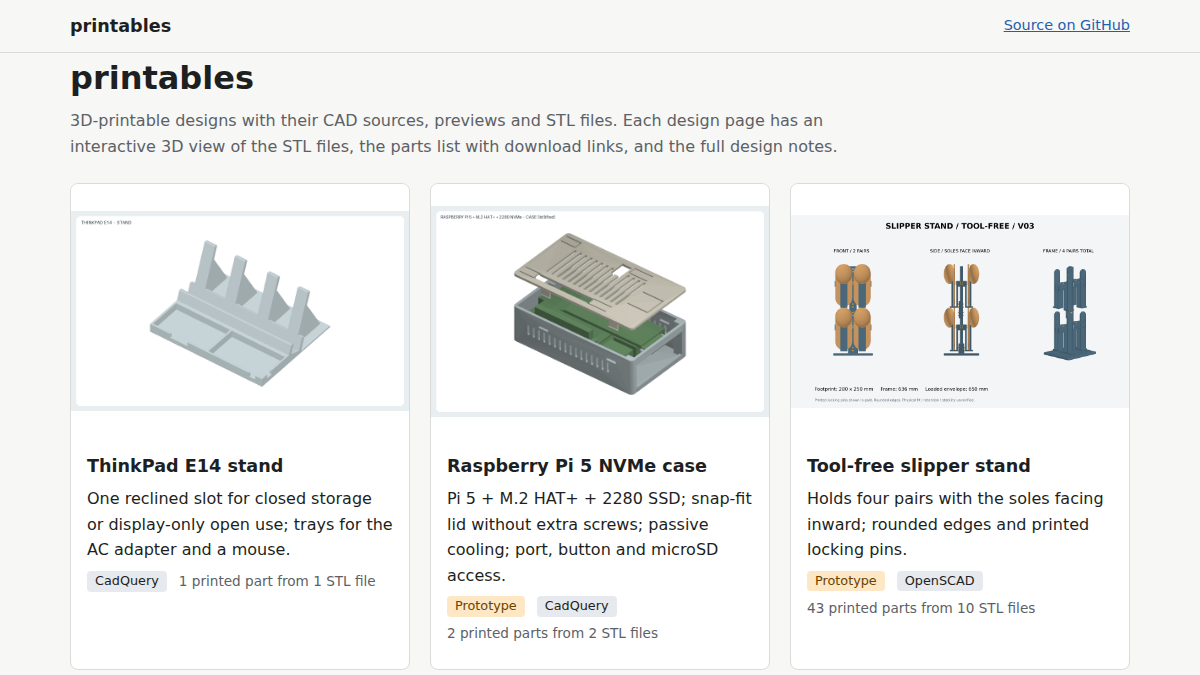Click the CadQuery tag on ThinkPad card
Image resolution: width=1200 pixels, height=675 pixels.
coord(127,581)
